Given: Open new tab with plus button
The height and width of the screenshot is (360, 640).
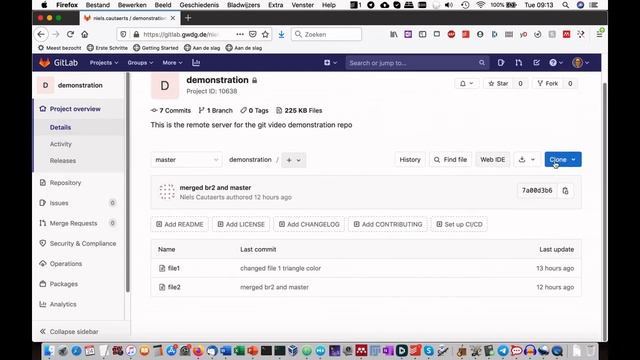Looking at the screenshot, I should (x=188, y=18).
